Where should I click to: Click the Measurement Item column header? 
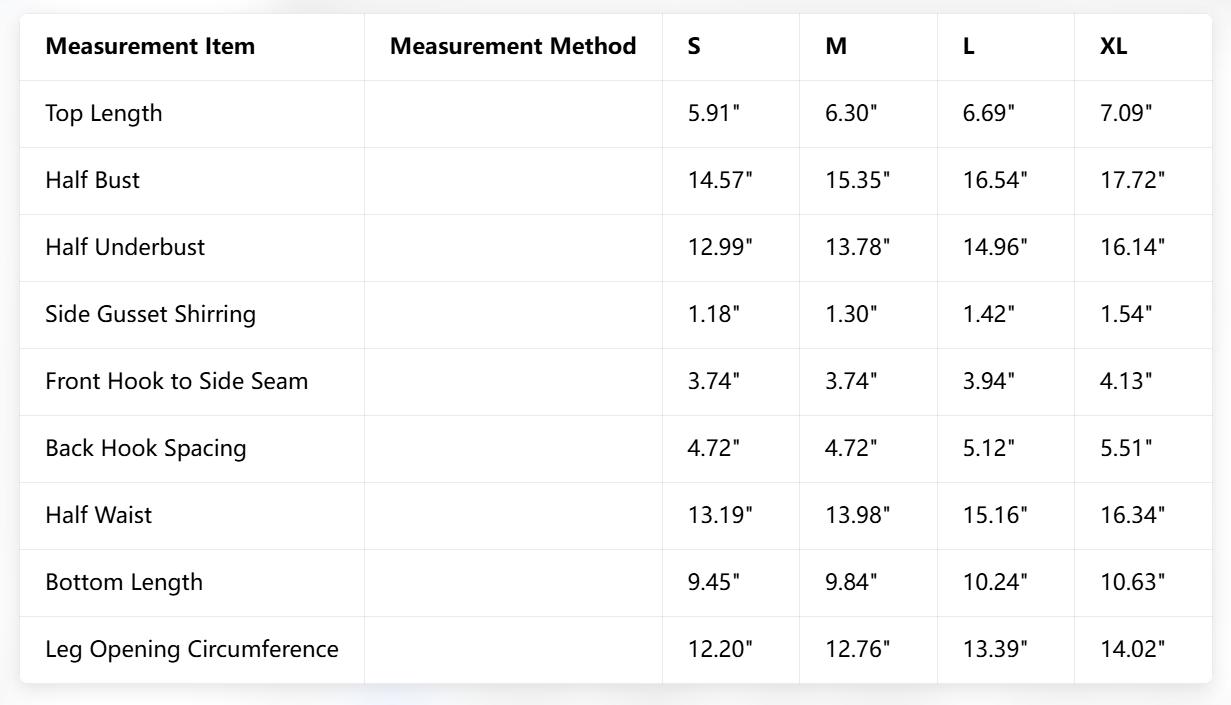150,46
